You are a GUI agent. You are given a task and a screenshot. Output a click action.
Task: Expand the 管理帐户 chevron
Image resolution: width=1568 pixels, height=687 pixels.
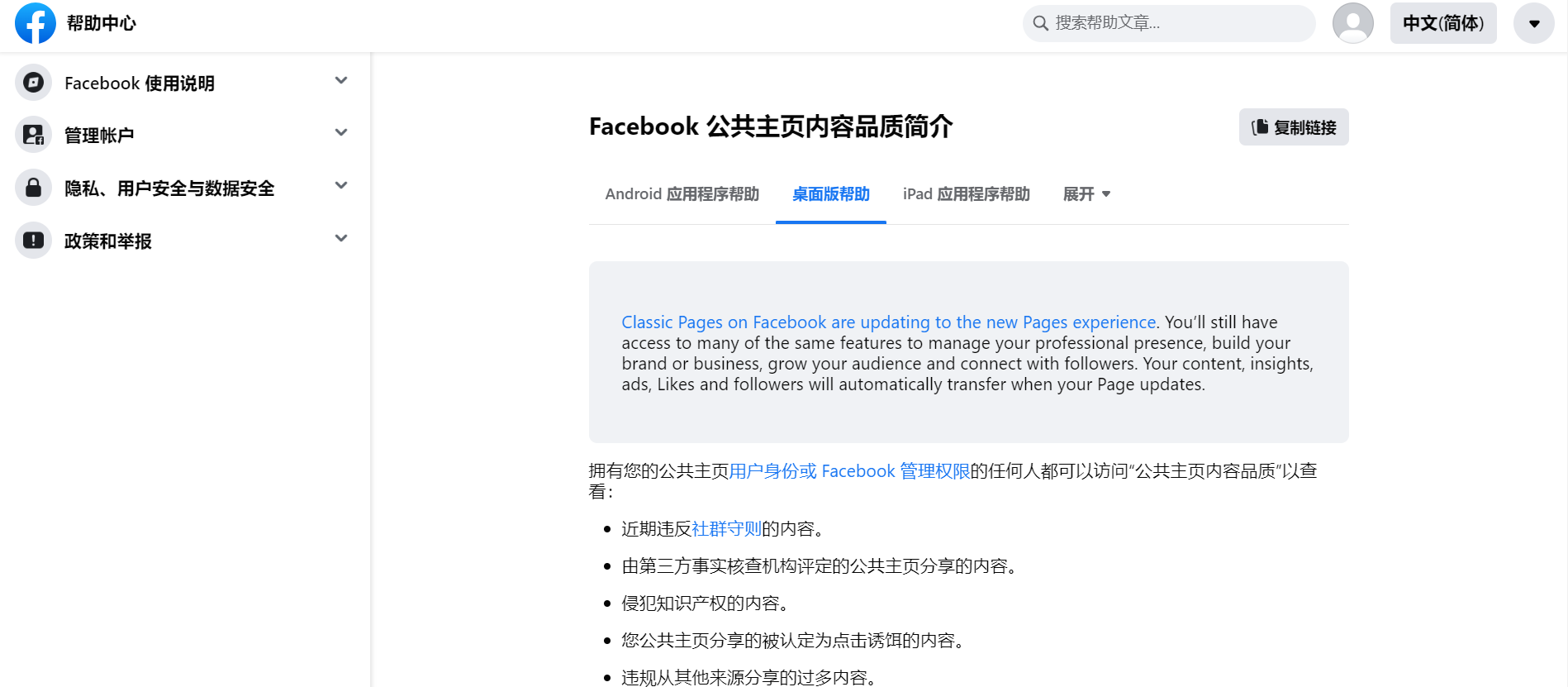click(x=341, y=132)
